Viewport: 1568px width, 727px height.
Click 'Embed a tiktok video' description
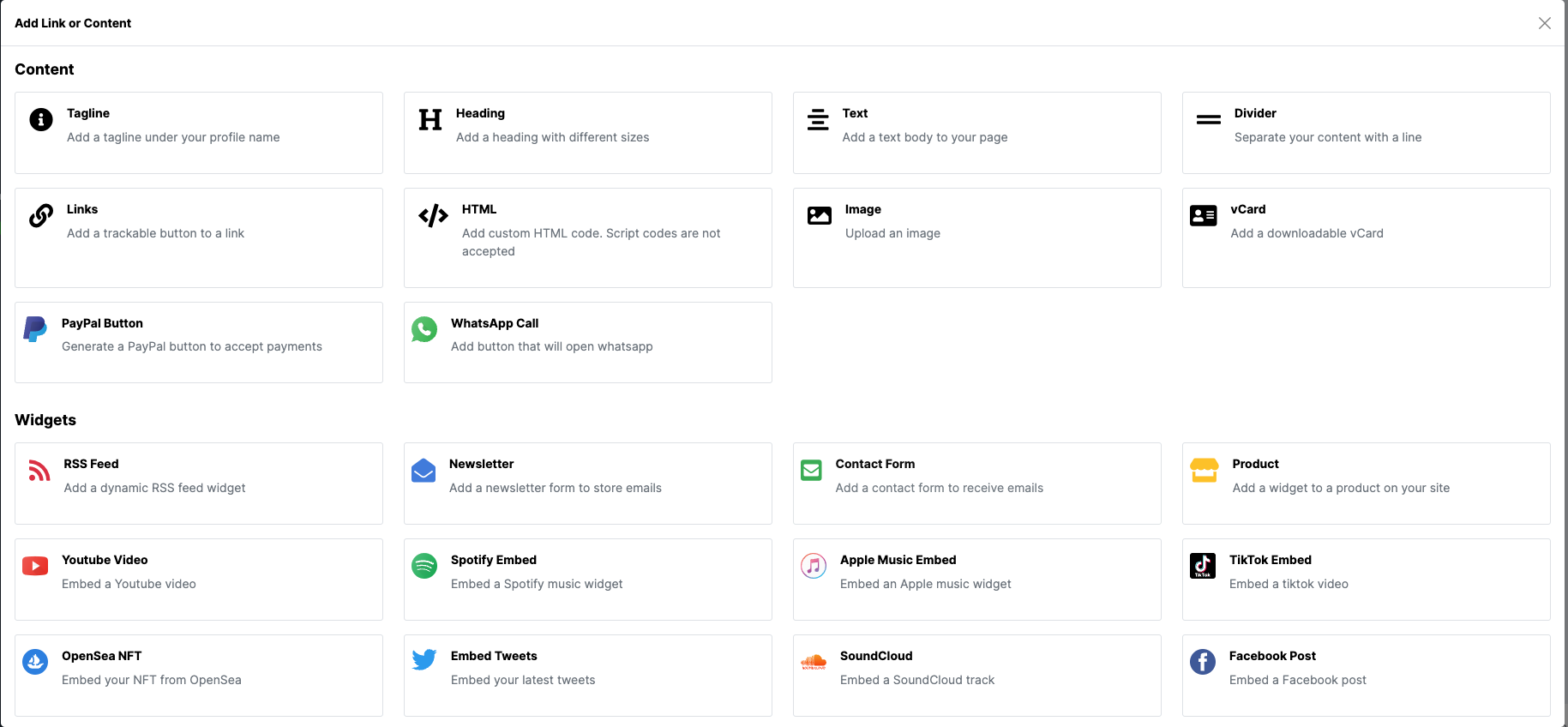pyautogui.click(x=1289, y=584)
